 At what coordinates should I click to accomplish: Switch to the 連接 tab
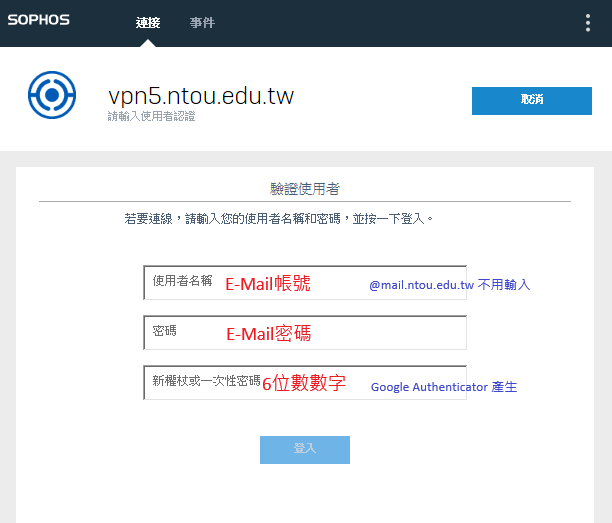pyautogui.click(x=148, y=23)
